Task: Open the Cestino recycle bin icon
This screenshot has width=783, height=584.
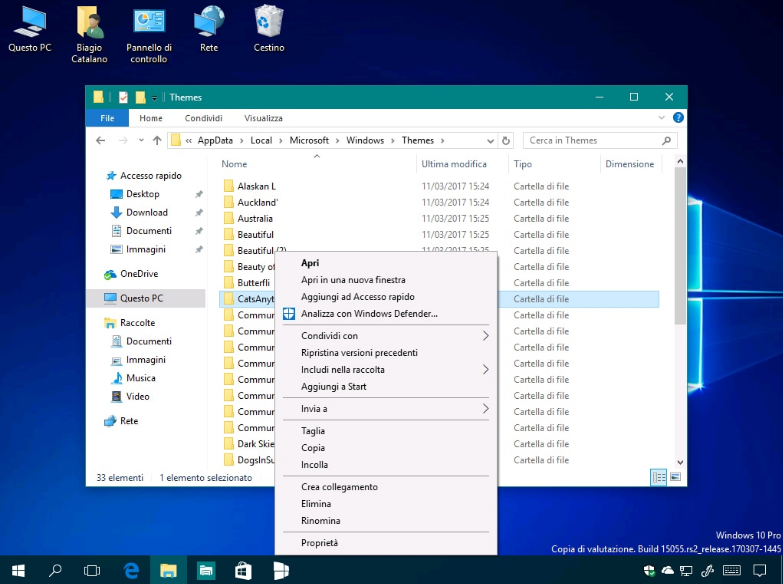Action: click(269, 28)
